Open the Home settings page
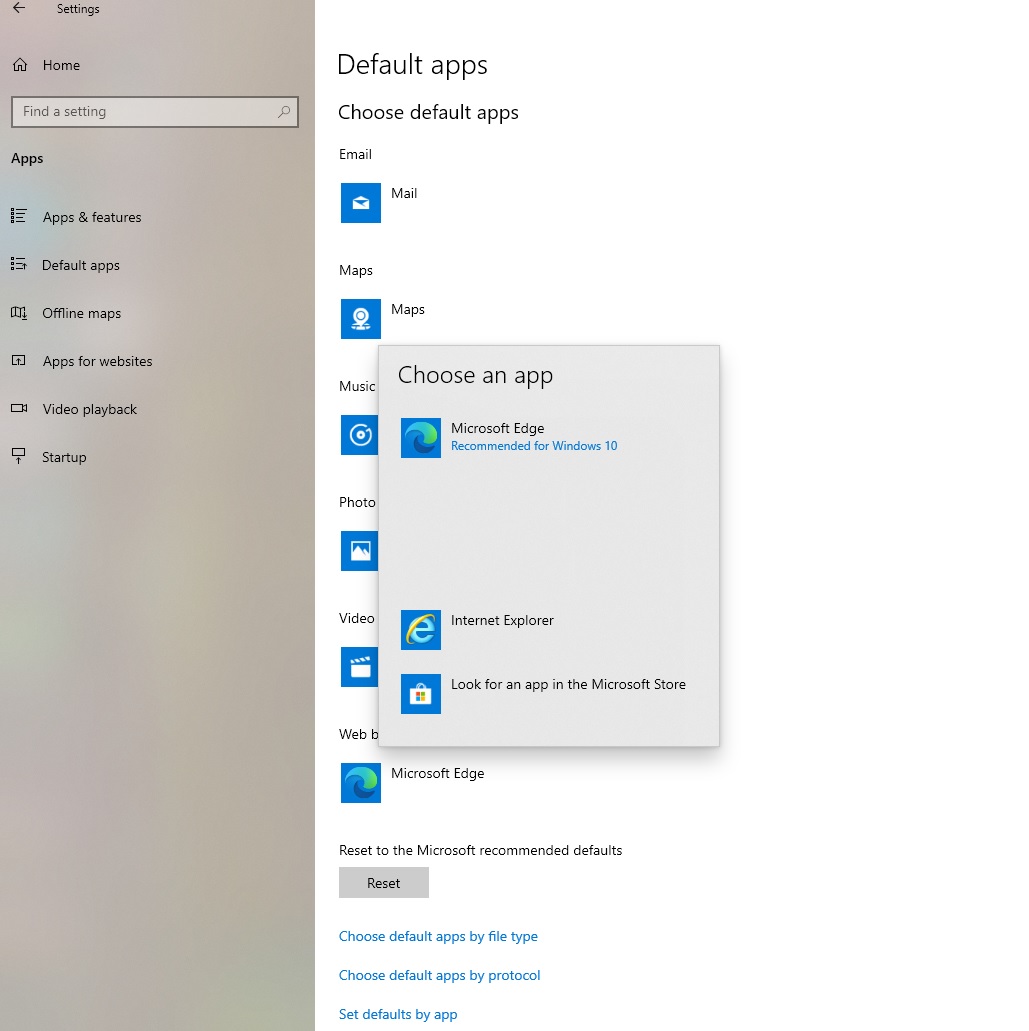Viewport: 1029px width, 1031px height. click(x=61, y=65)
